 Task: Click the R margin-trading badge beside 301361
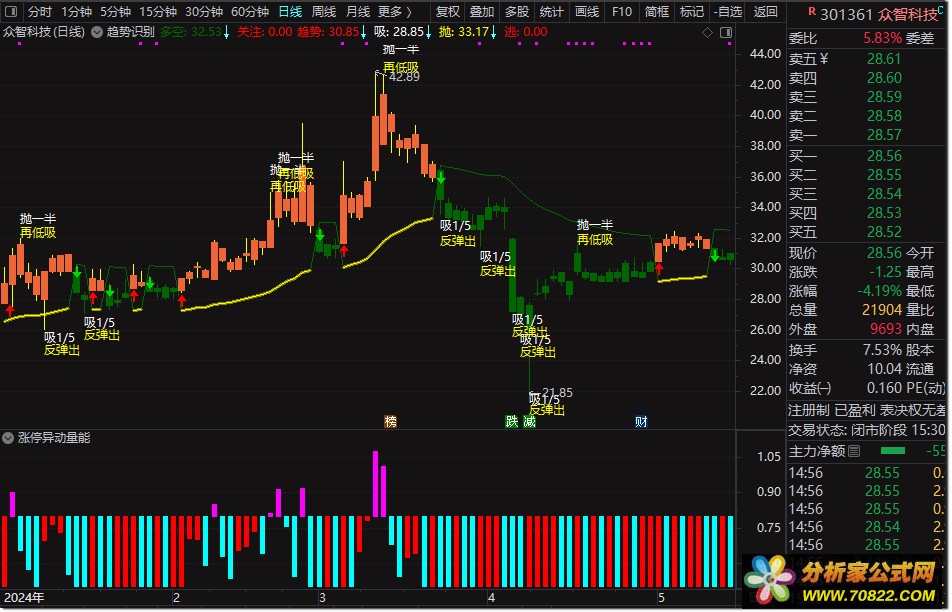pyautogui.click(x=812, y=11)
